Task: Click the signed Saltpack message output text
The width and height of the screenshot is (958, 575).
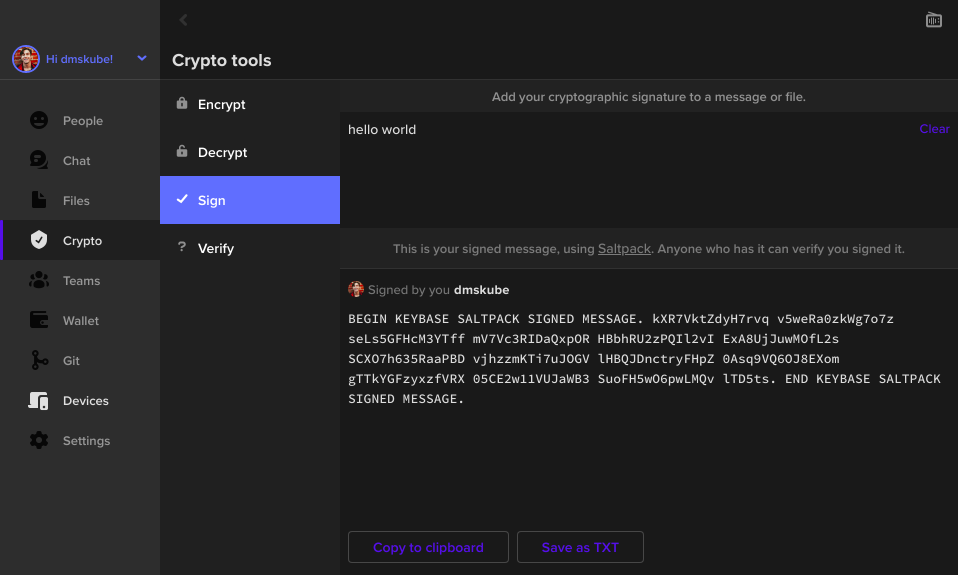Action: (x=645, y=359)
